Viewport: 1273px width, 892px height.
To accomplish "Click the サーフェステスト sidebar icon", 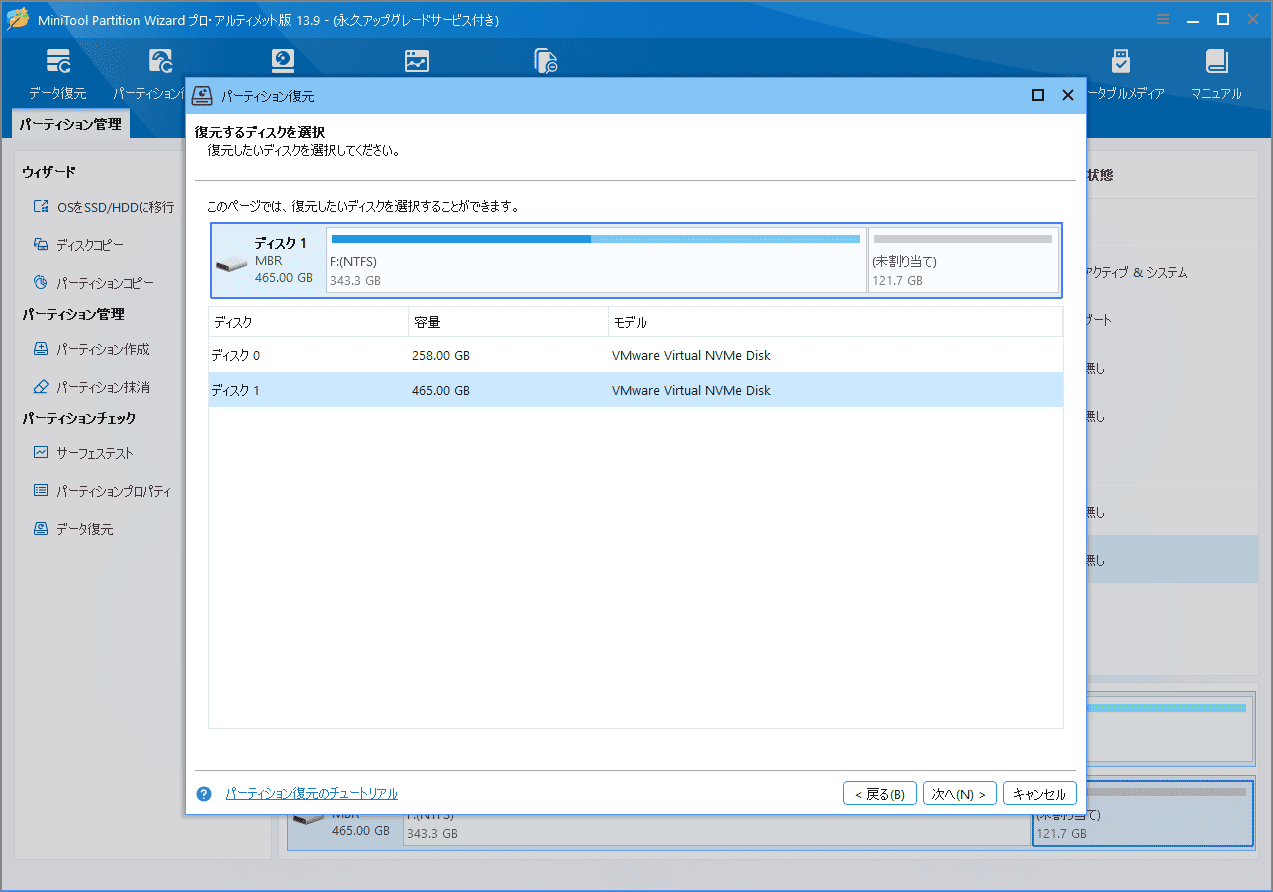I will [x=41, y=452].
